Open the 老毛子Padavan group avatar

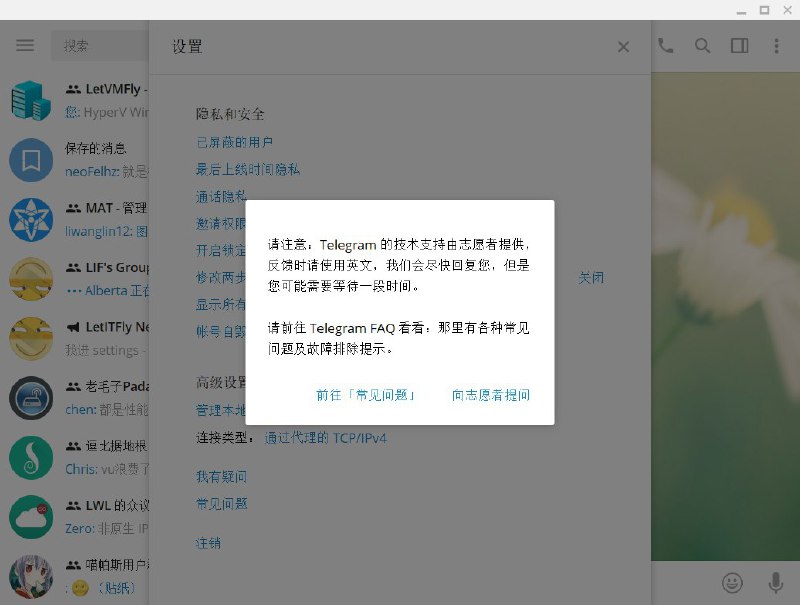(31, 398)
